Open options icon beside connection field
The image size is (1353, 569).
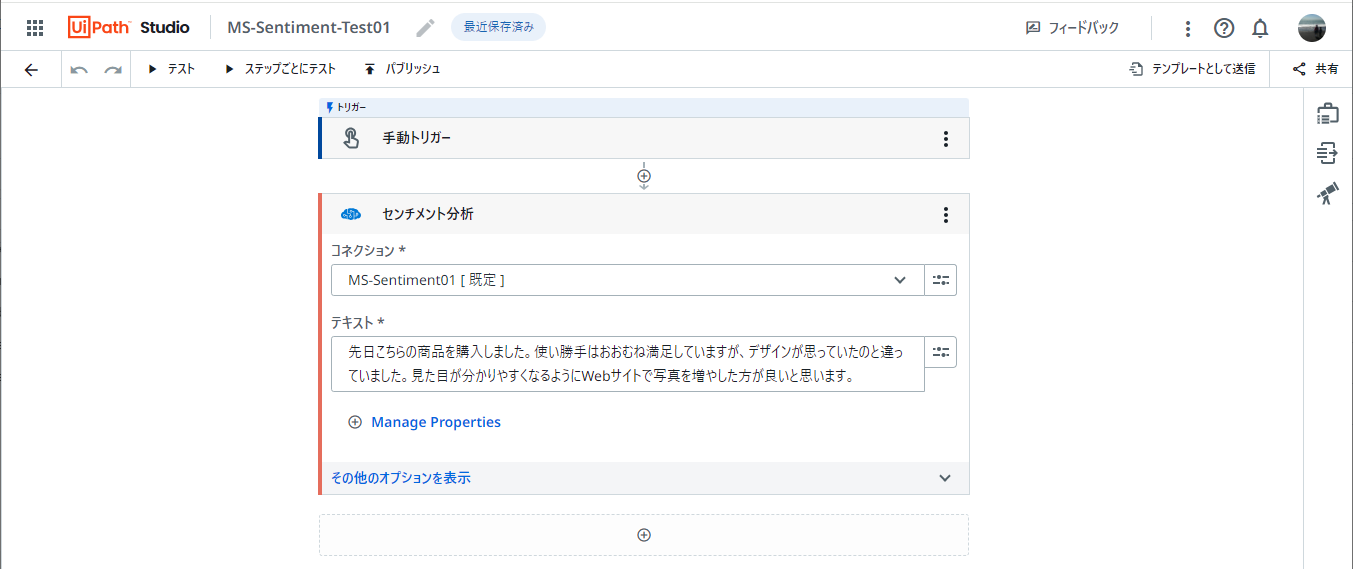(x=941, y=280)
